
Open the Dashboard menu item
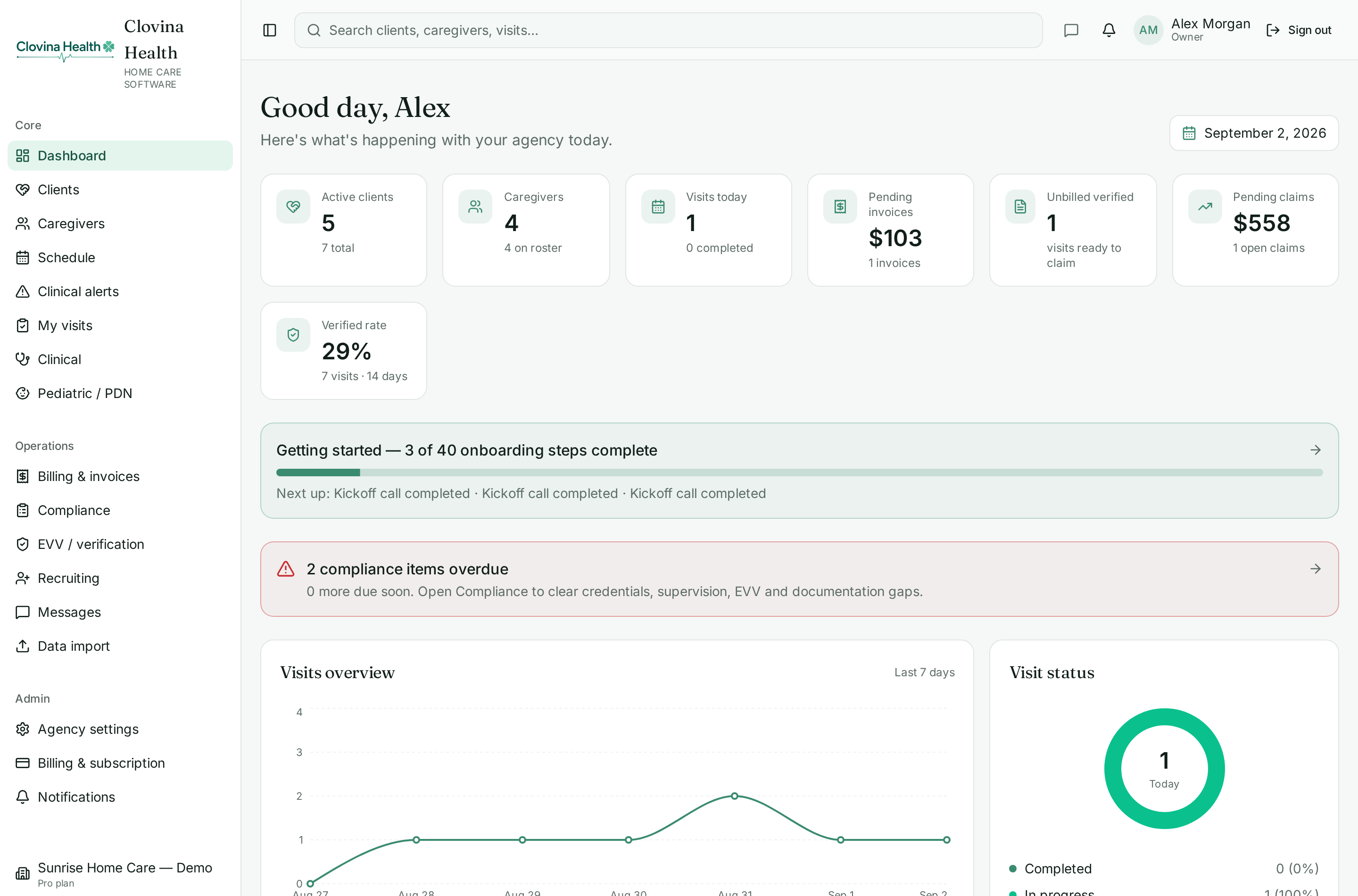[x=120, y=156]
